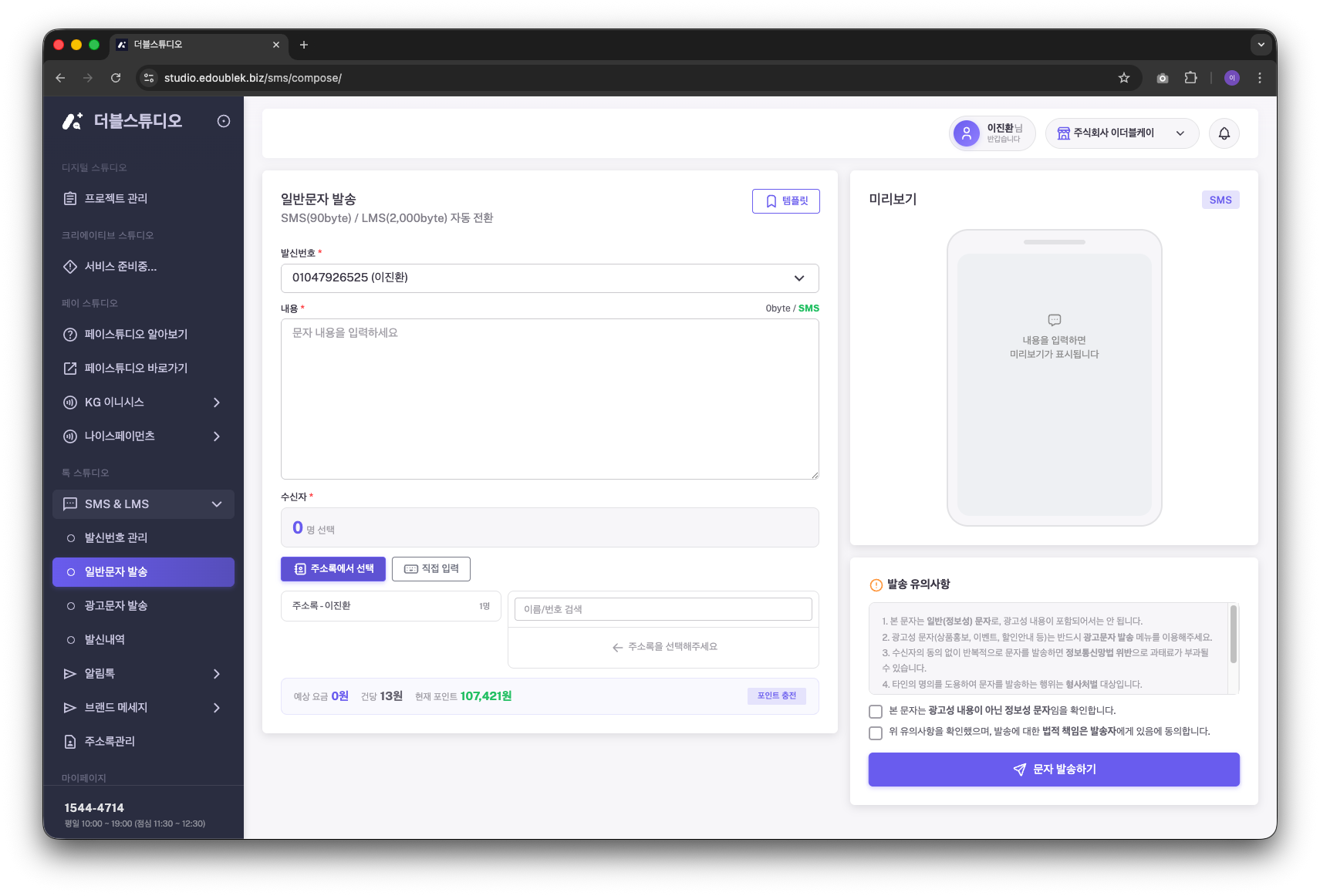Expand the 나이스페이먼츠 submenu arrow
Viewport: 1320px width, 896px height.
coord(217,436)
